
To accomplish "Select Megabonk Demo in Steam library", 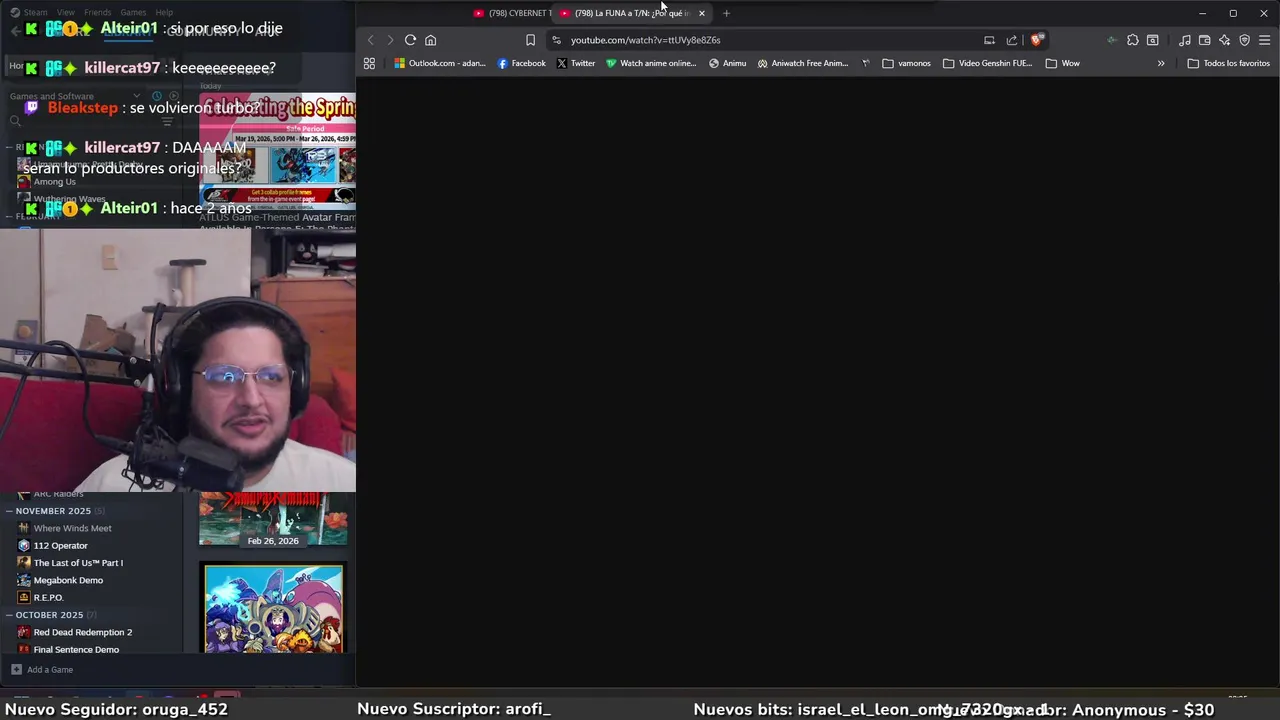I will coord(68,580).
